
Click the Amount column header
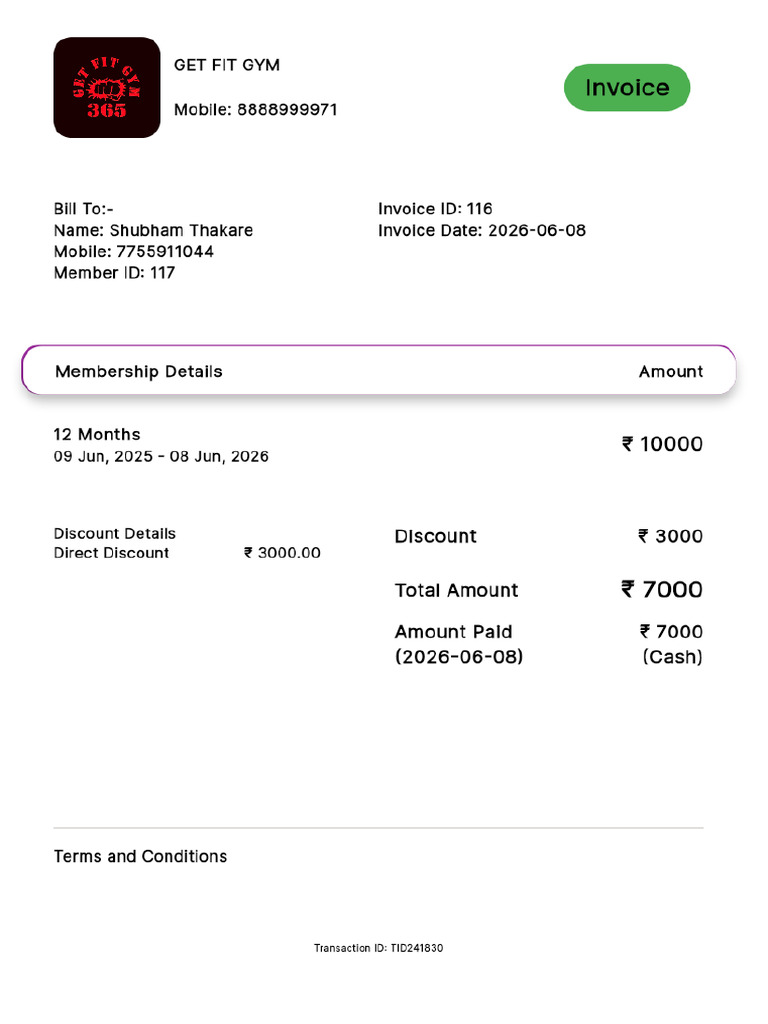[671, 372]
